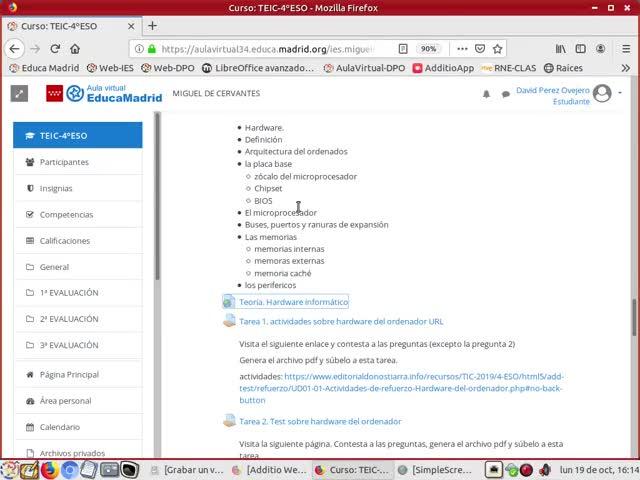Click the Firefox back arrow button
This screenshot has width=640, height=480.
[x=14, y=49]
